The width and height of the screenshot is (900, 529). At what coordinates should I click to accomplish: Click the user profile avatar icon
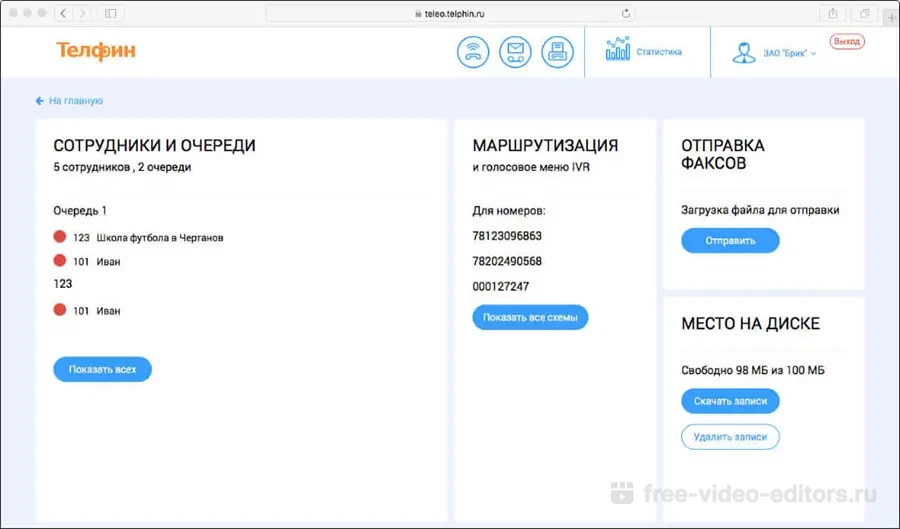pyautogui.click(x=743, y=53)
